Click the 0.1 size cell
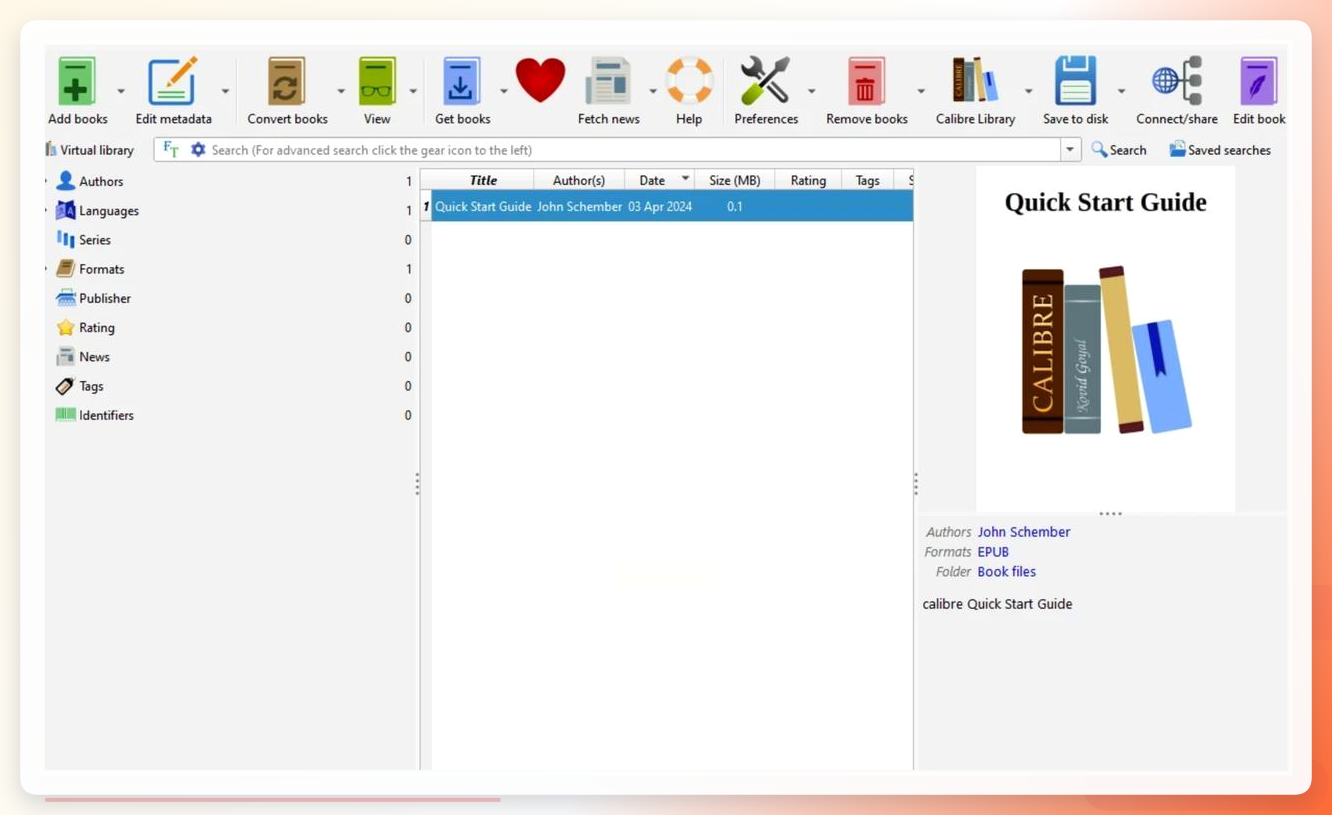The image size is (1332, 815). coord(735,207)
